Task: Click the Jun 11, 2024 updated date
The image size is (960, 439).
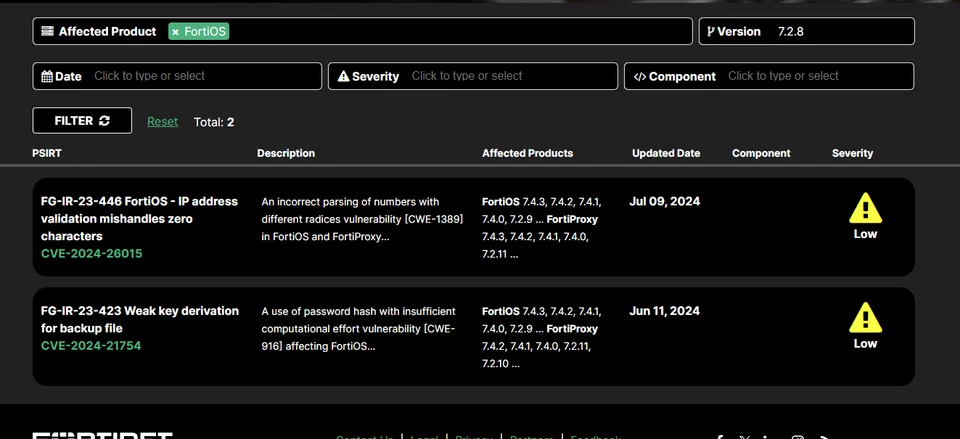Action: (x=664, y=311)
